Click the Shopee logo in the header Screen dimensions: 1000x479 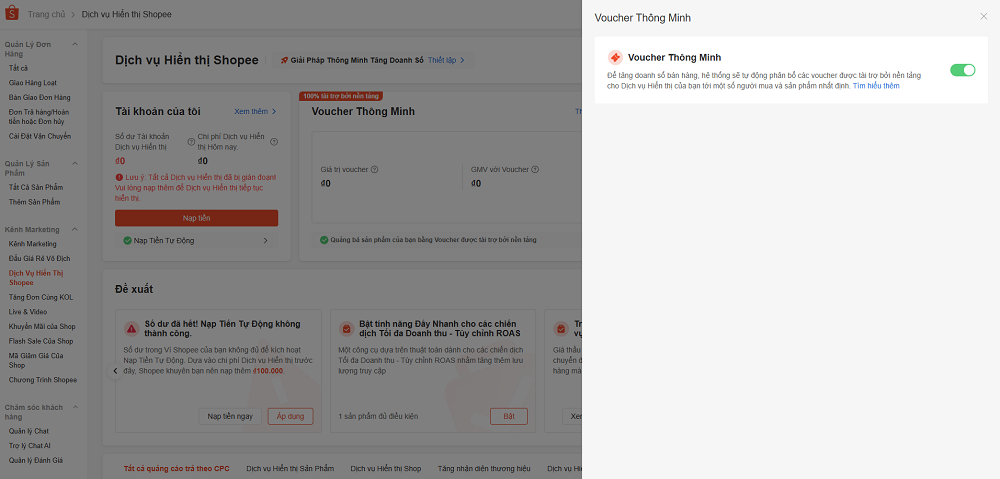coord(14,15)
